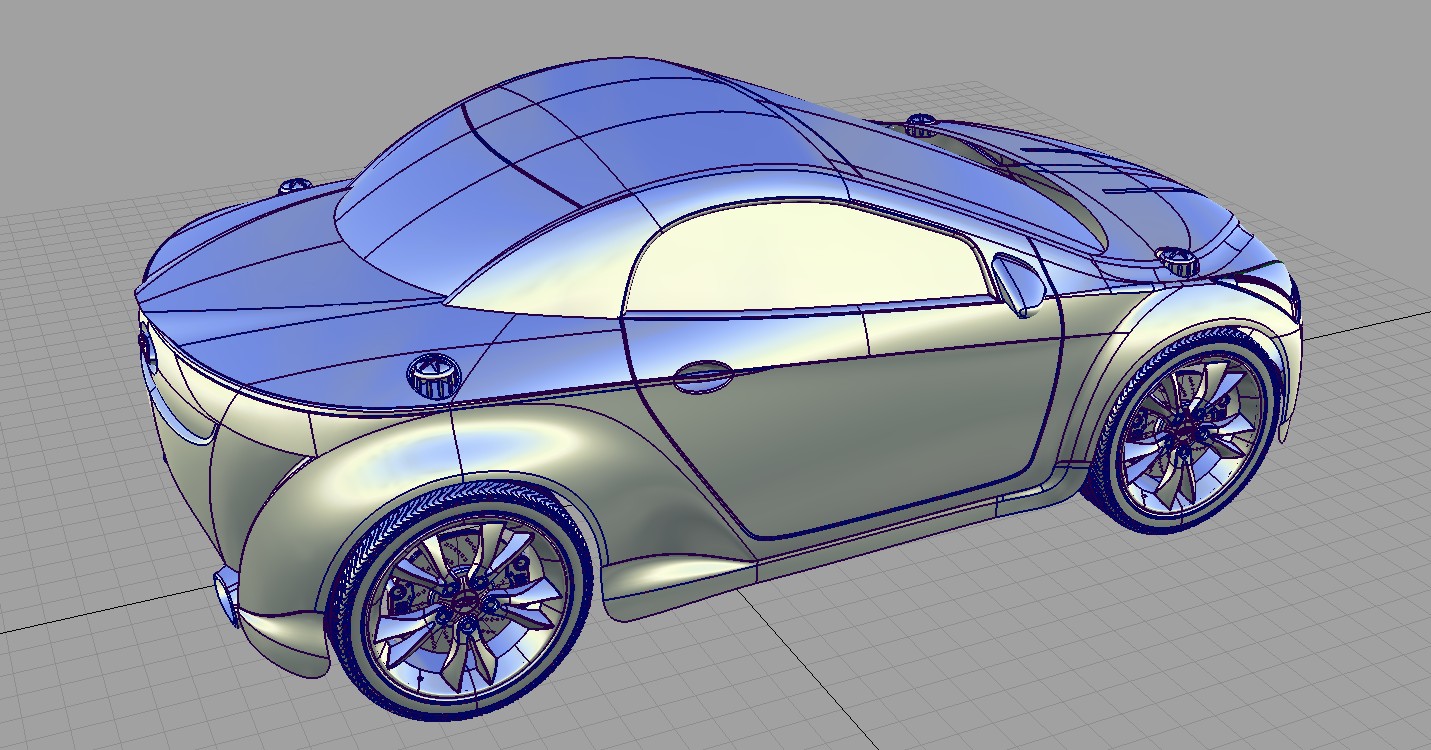The image size is (1431, 750).
Task: Select the side mirror on the door
Action: [x=1017, y=284]
